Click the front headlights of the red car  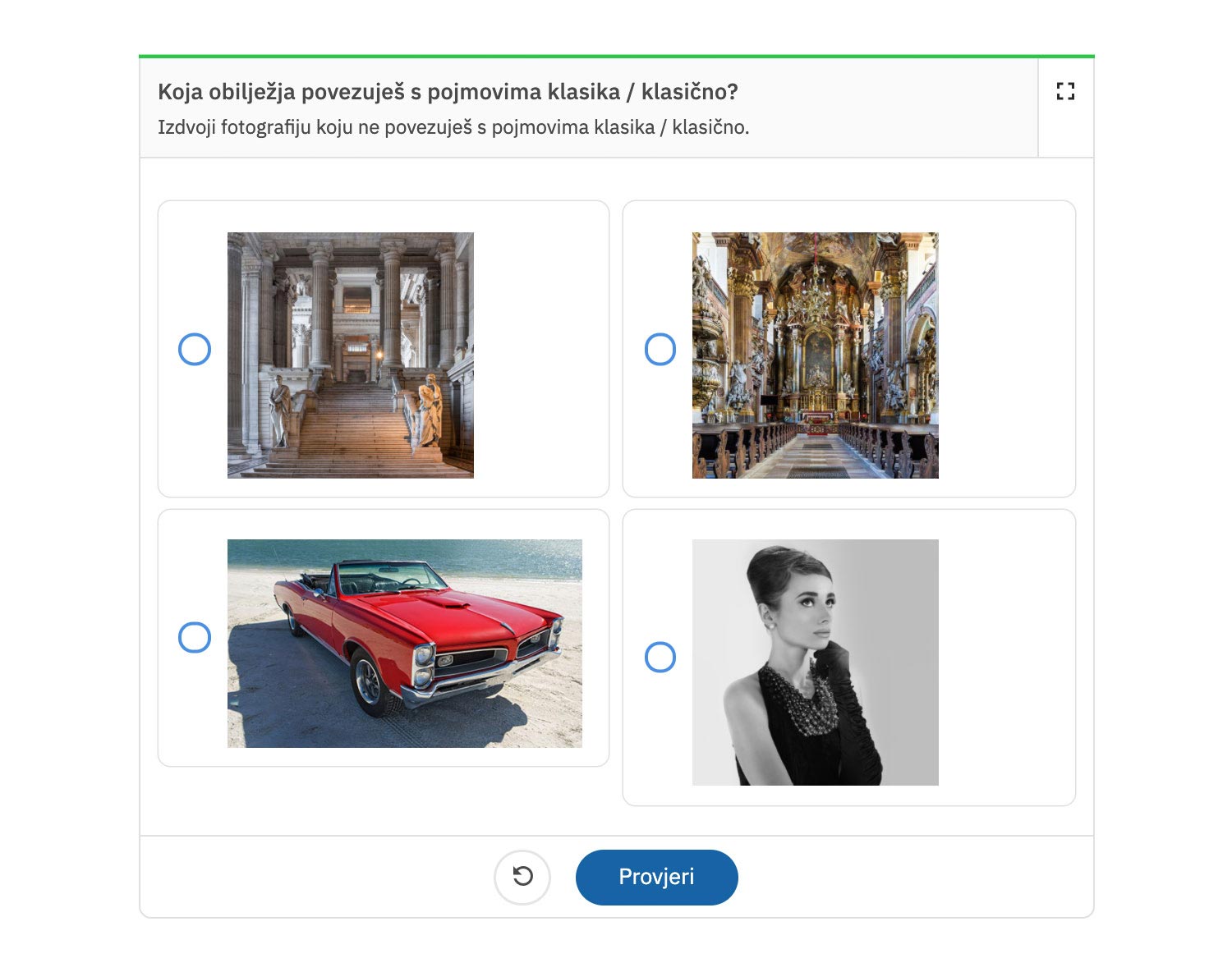point(424,664)
